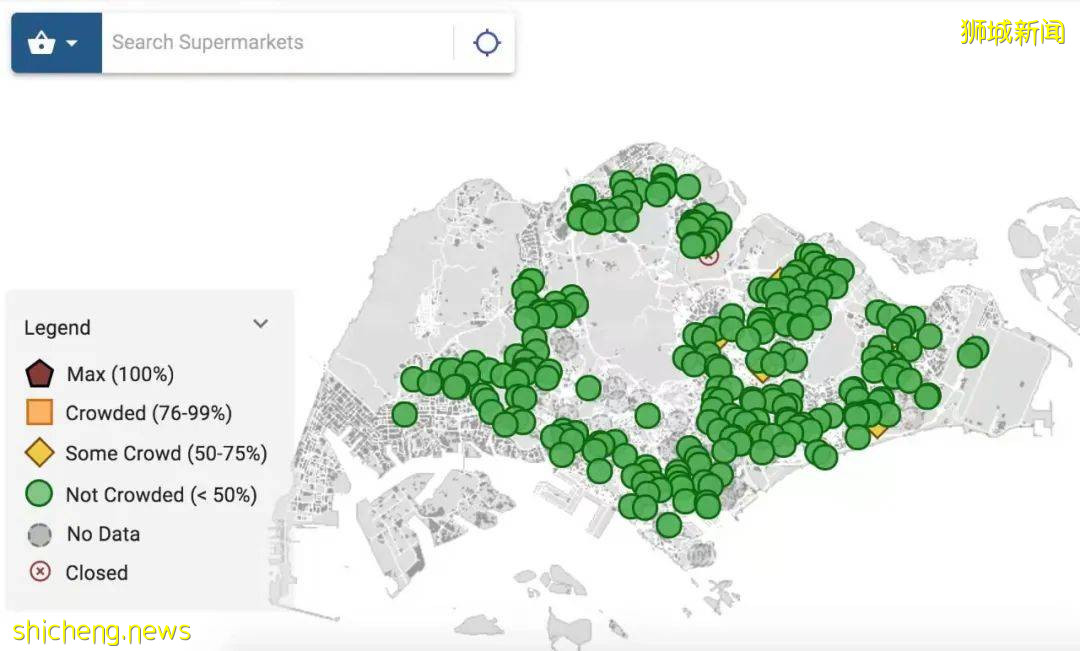Click the Search Supermarkets input field
This screenshot has width=1080, height=651.
[x=275, y=43]
